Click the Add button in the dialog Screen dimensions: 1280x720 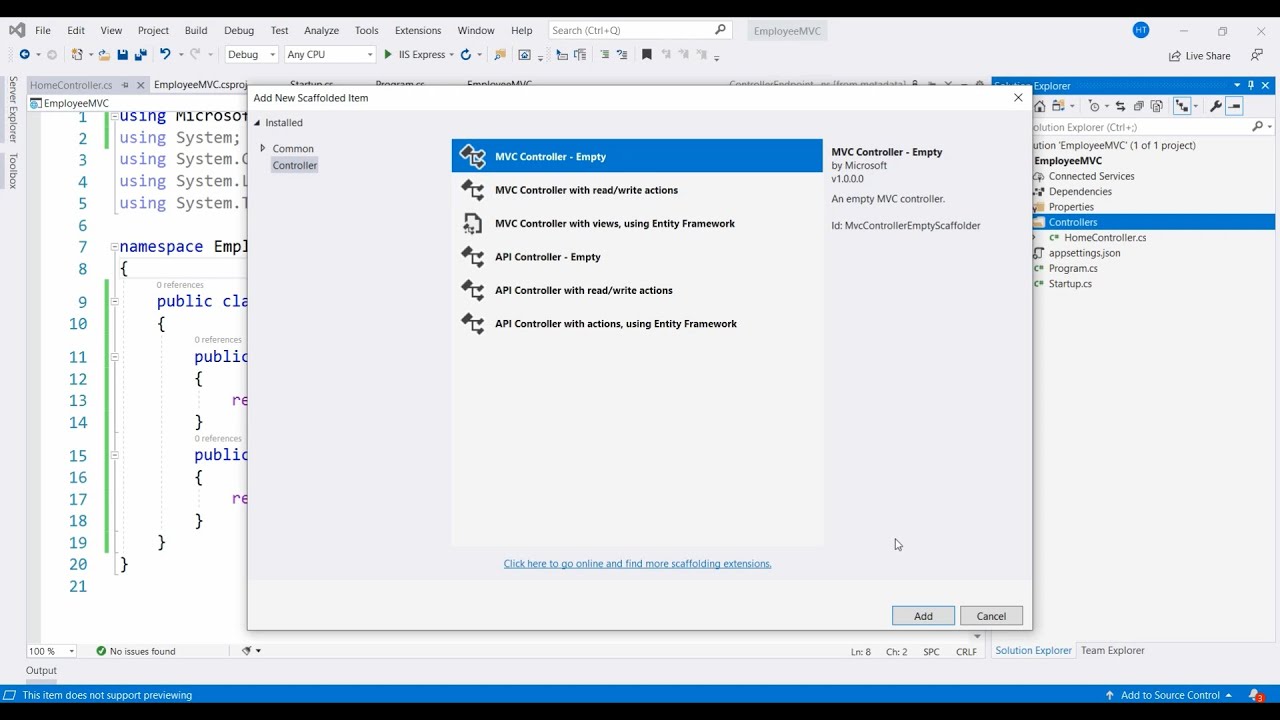[923, 616]
